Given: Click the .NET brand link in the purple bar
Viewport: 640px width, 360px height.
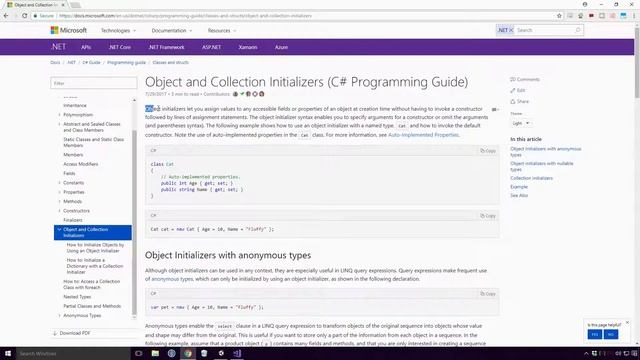Looking at the screenshot, I should click(58, 47).
